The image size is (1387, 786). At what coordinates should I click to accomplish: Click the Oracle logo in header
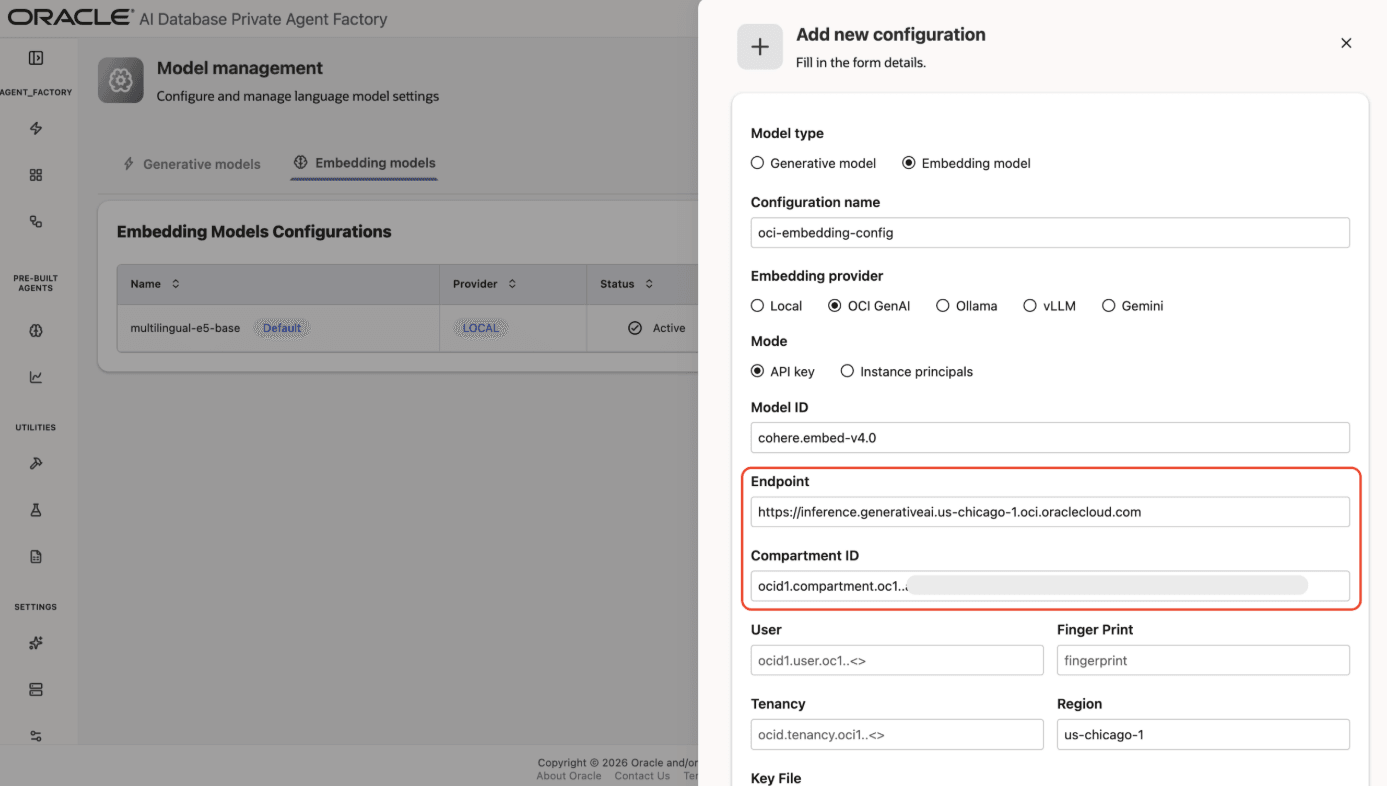[70, 17]
